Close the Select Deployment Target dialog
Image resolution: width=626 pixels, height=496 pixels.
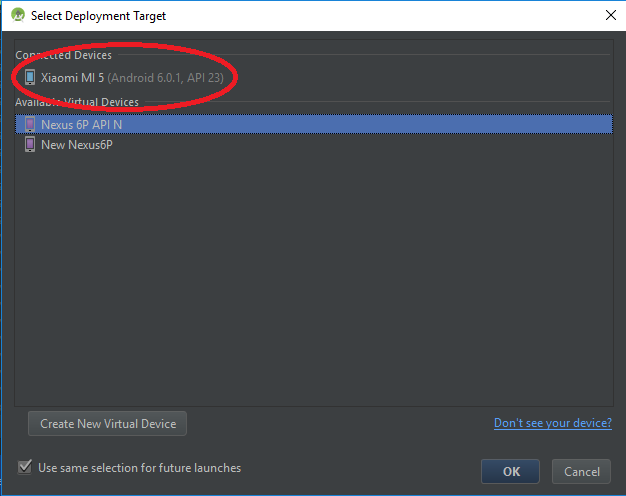[610, 15]
